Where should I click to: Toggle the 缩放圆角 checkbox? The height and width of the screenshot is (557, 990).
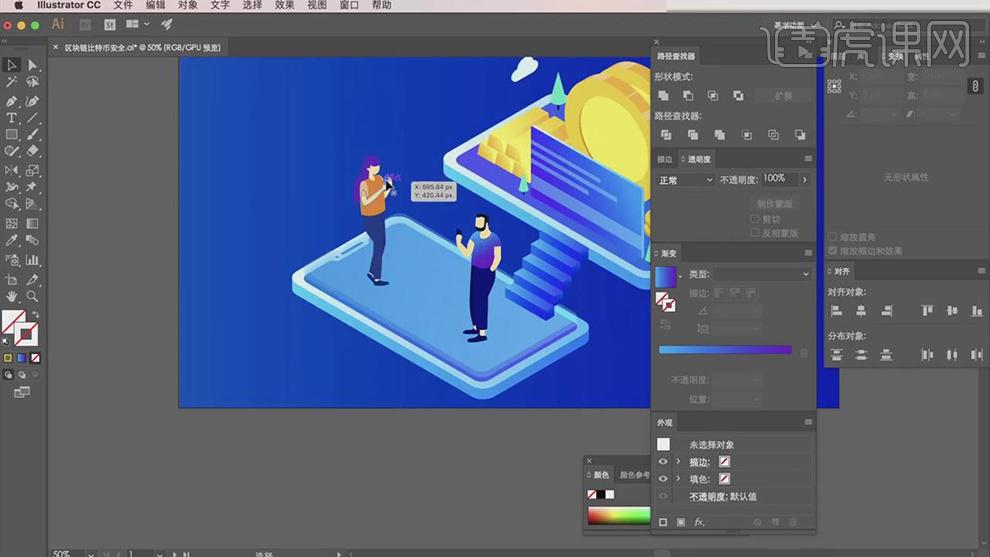(x=833, y=237)
